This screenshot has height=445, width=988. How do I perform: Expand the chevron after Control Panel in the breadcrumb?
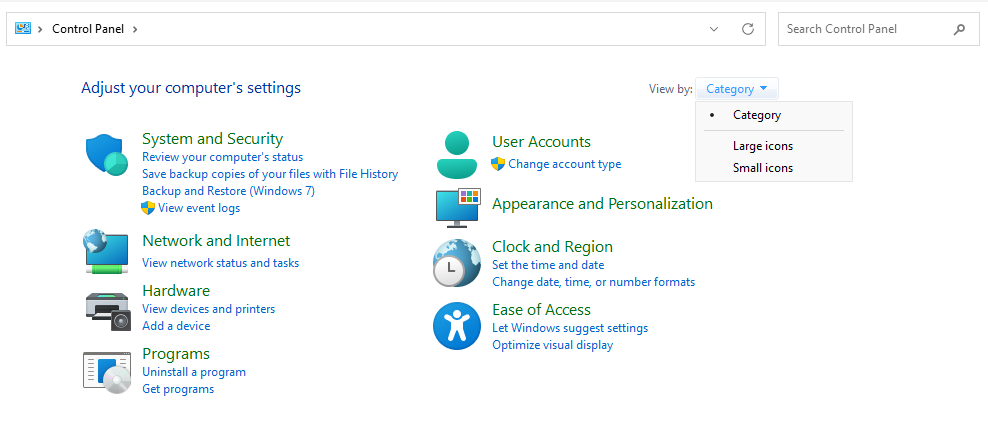click(135, 29)
